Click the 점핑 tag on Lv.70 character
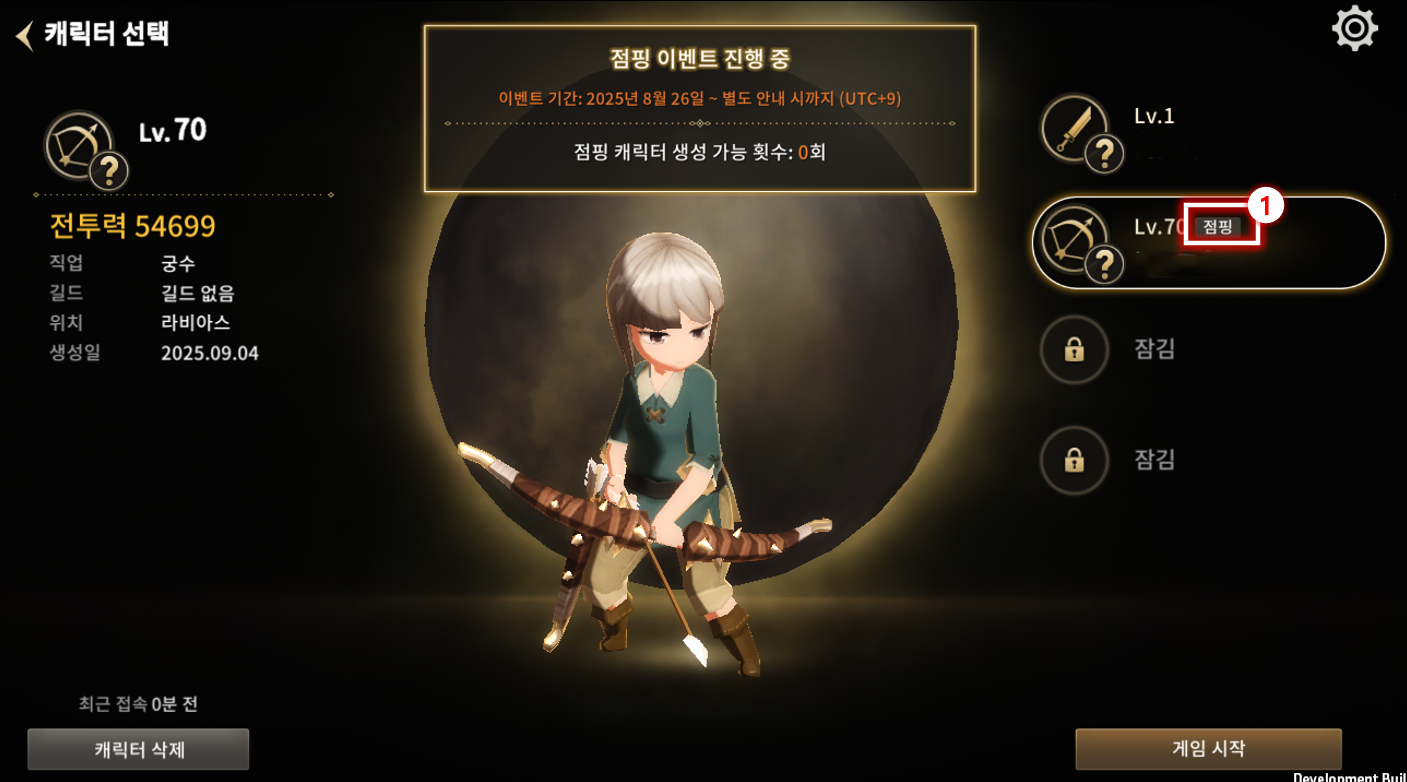1407x782 pixels. 1218,227
